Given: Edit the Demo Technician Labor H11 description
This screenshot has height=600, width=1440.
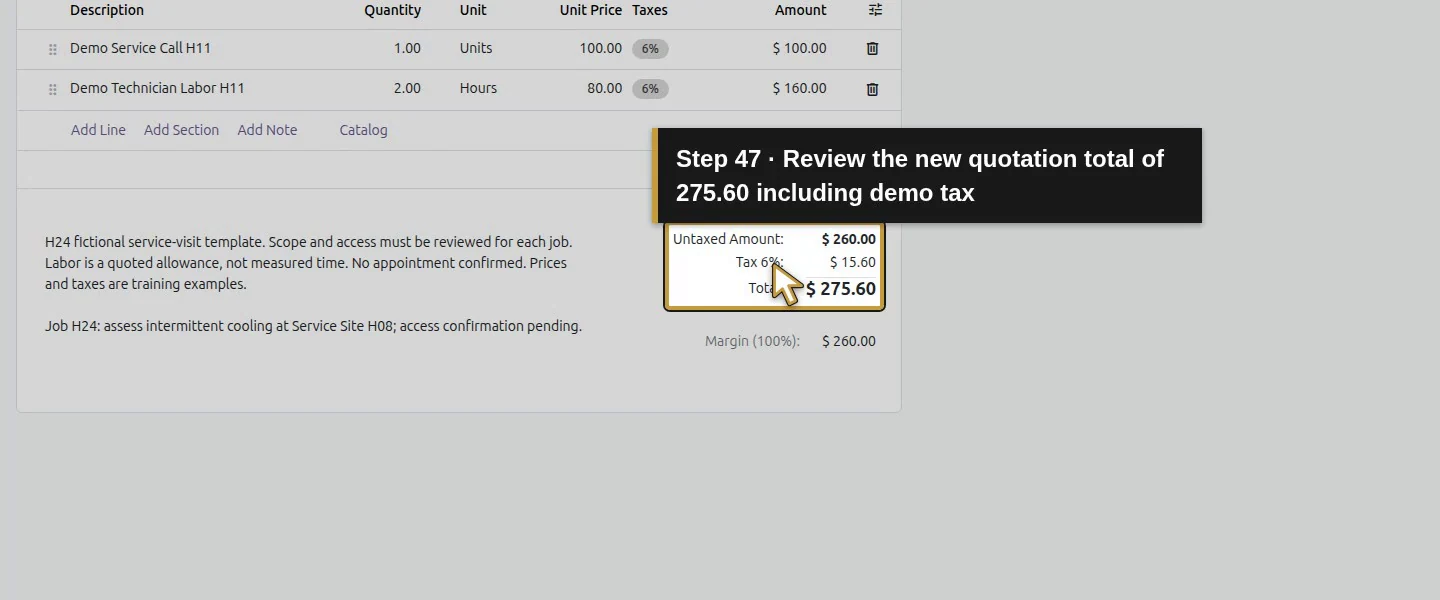Looking at the screenshot, I should coord(157,88).
